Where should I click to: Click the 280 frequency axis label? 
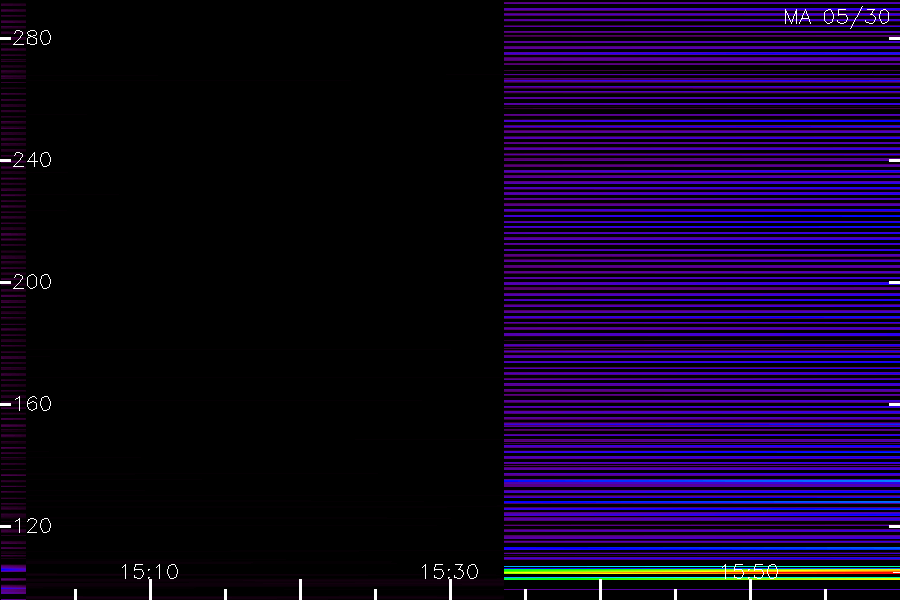pos(32,38)
